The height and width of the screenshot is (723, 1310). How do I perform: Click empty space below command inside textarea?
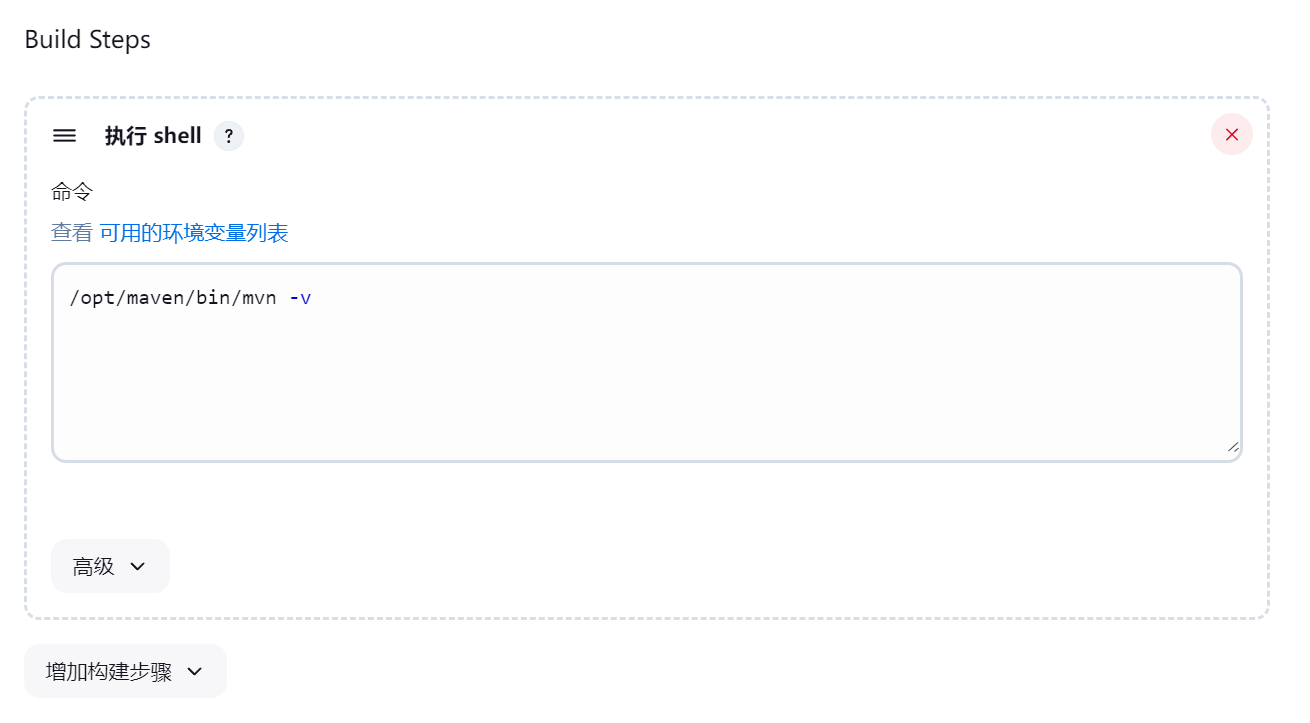[x=647, y=390]
